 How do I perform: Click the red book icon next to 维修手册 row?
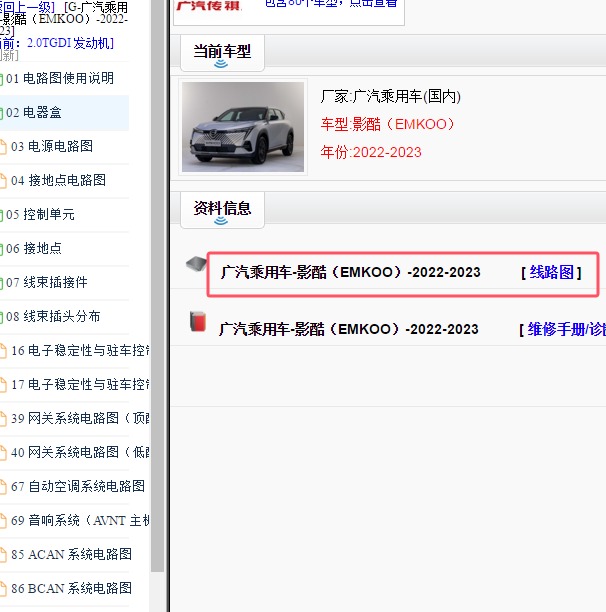(x=198, y=322)
